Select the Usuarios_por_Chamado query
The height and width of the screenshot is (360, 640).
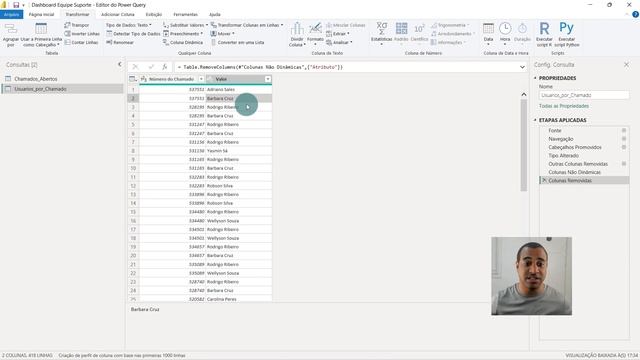pos(63,89)
